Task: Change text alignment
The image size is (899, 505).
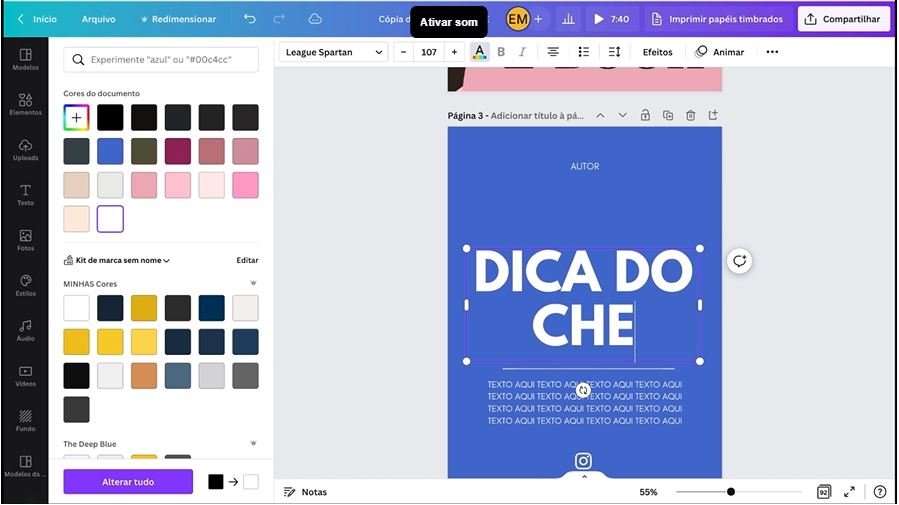Action: click(553, 52)
